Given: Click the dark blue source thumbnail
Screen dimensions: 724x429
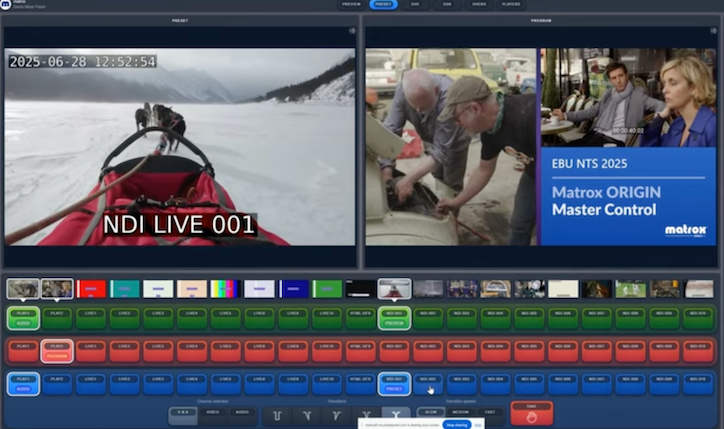Looking at the screenshot, I should point(293,289).
